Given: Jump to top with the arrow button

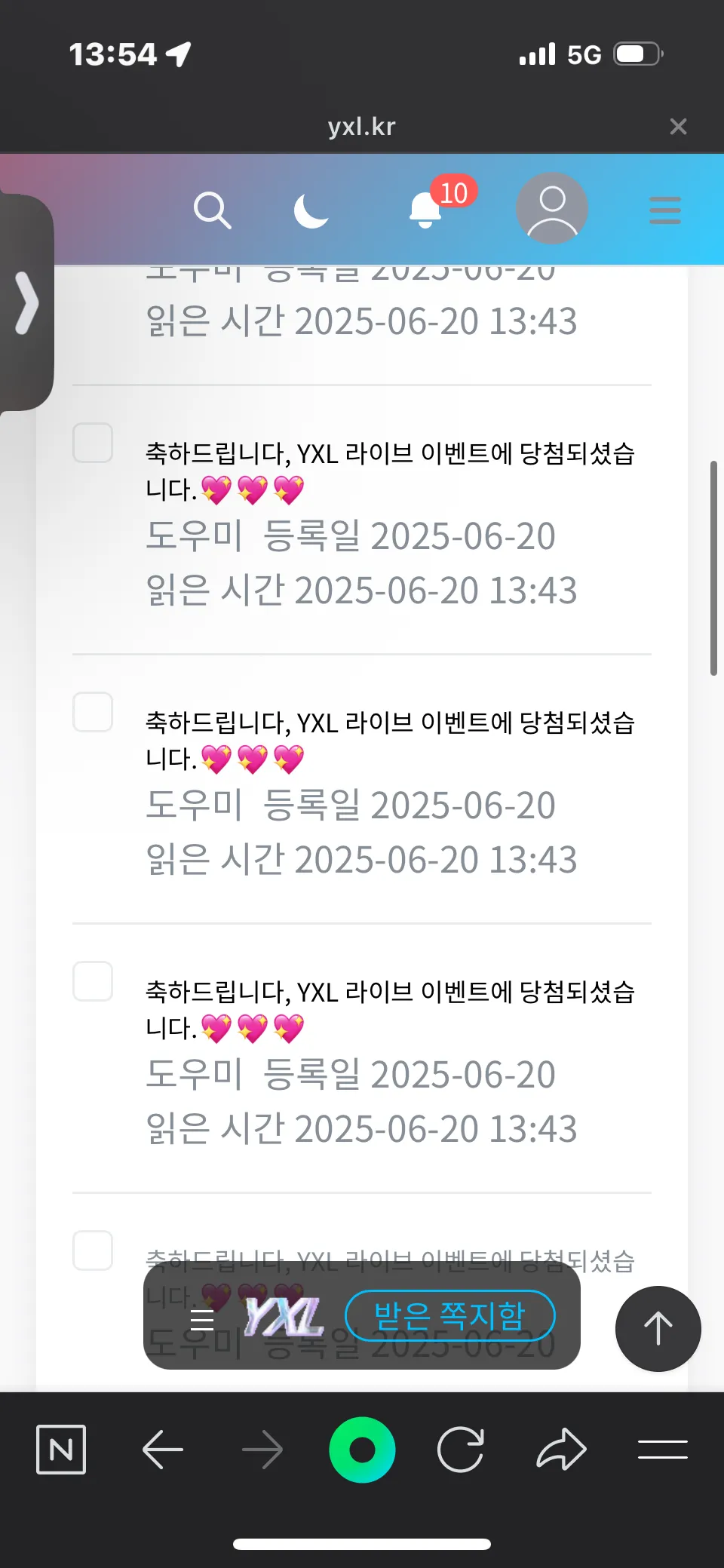Looking at the screenshot, I should [658, 1328].
